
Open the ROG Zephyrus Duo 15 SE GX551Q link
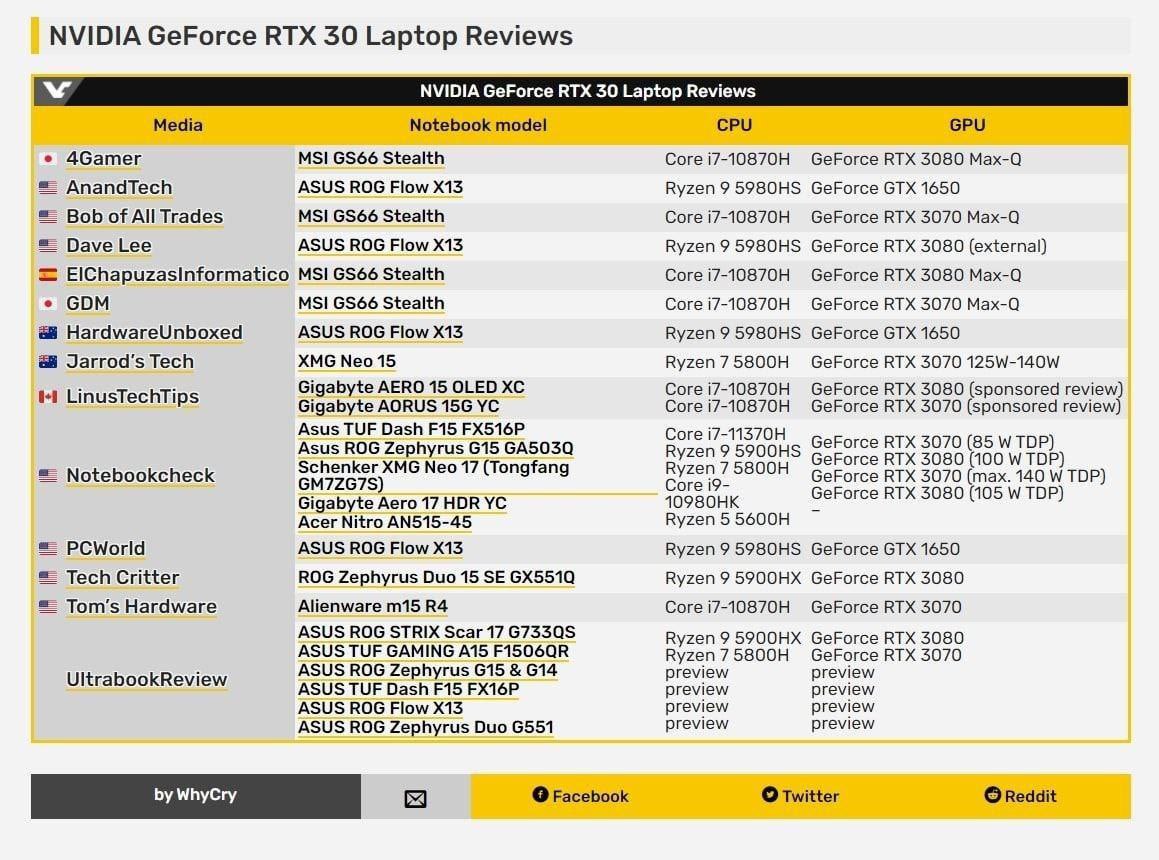tap(436, 578)
